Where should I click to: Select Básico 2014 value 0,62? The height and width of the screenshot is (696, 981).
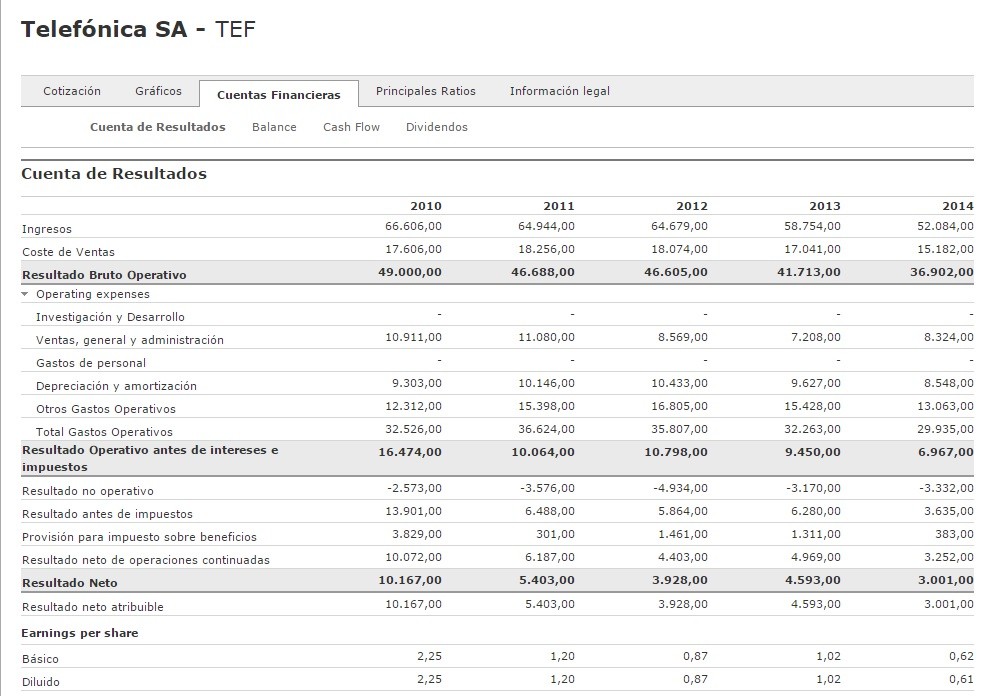point(961,656)
